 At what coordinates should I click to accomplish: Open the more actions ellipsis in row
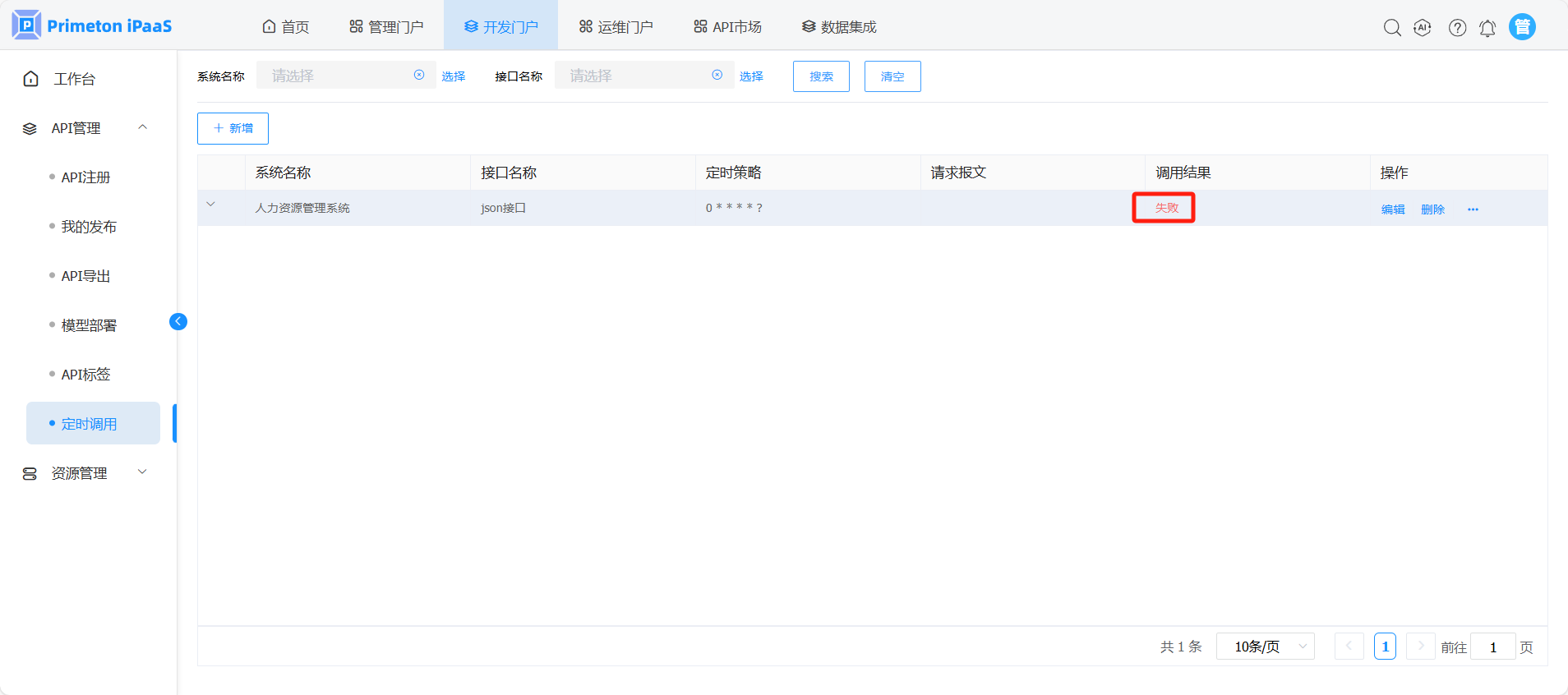pyautogui.click(x=1473, y=209)
